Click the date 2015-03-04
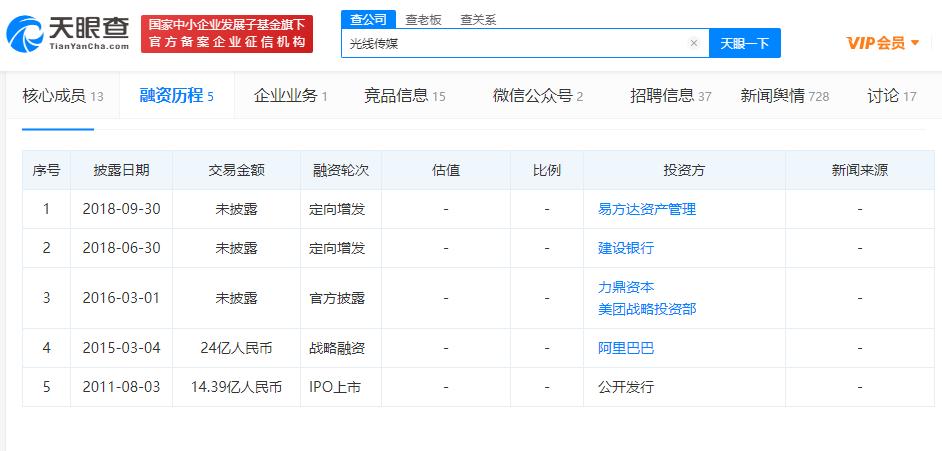942x451 pixels. click(x=121, y=348)
